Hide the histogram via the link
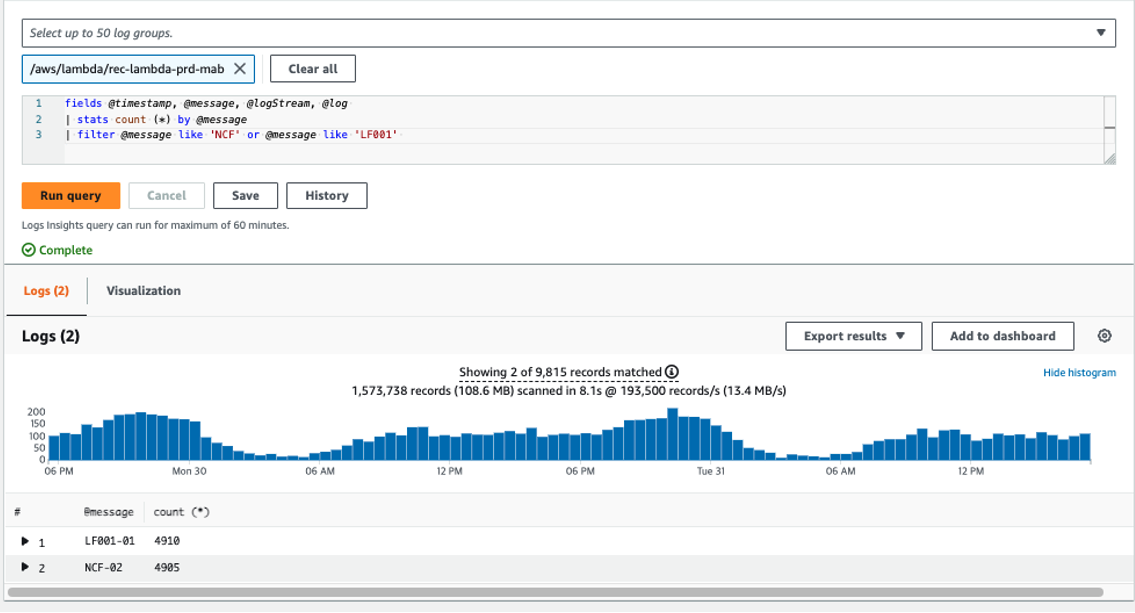The height and width of the screenshot is (613, 1135). point(1079,372)
